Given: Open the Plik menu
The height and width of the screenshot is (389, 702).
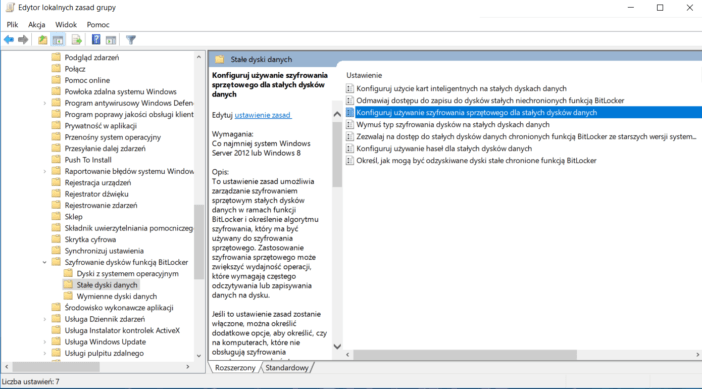Looking at the screenshot, I should [12, 25].
